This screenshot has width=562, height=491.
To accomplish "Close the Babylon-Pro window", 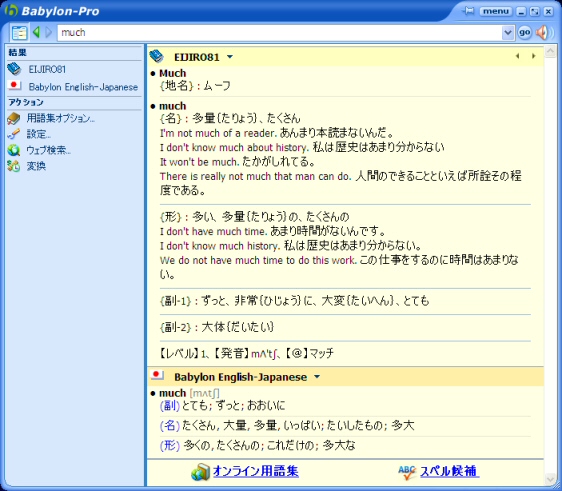I will click(548, 11).
